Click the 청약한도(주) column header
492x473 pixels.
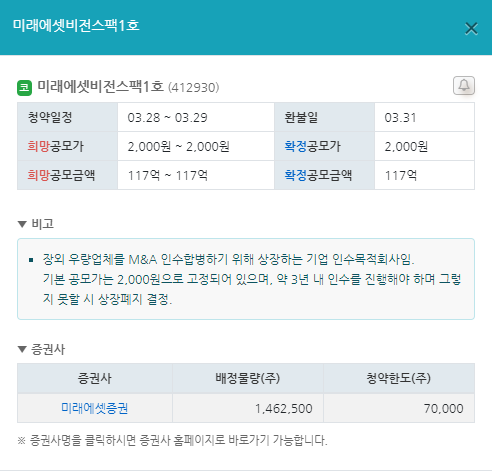coord(399,378)
